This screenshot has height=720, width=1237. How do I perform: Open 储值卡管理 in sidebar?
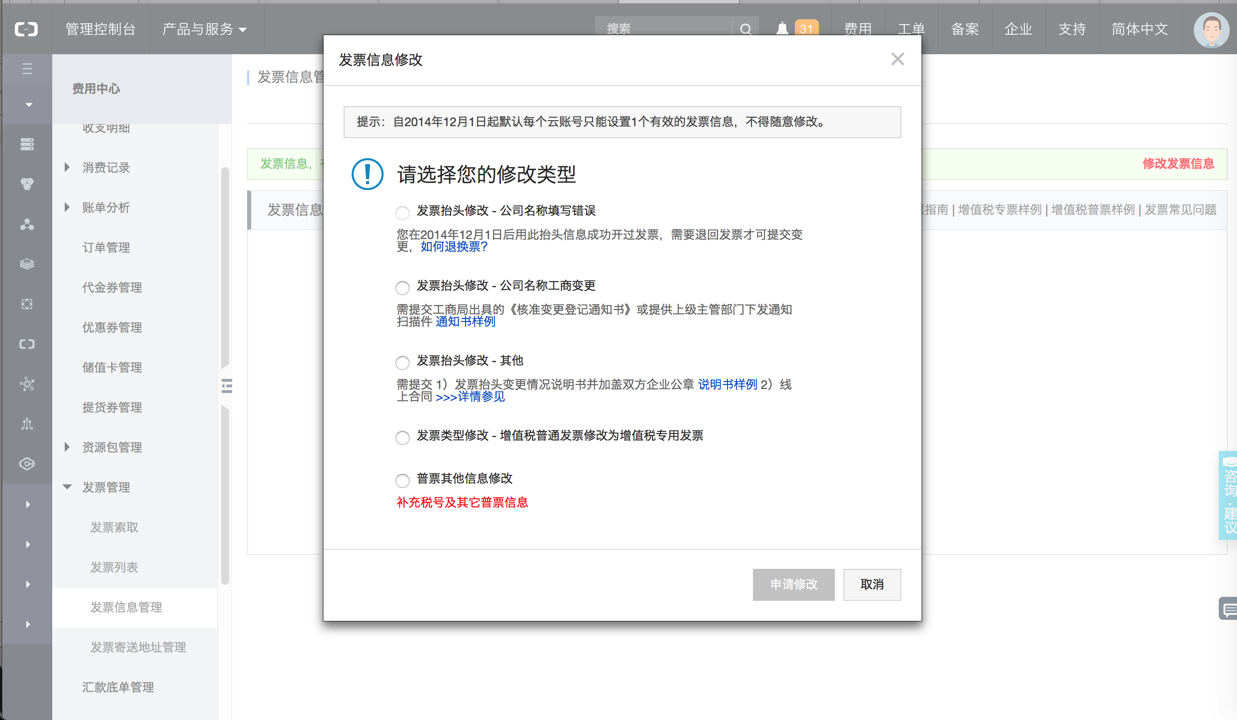coord(112,367)
